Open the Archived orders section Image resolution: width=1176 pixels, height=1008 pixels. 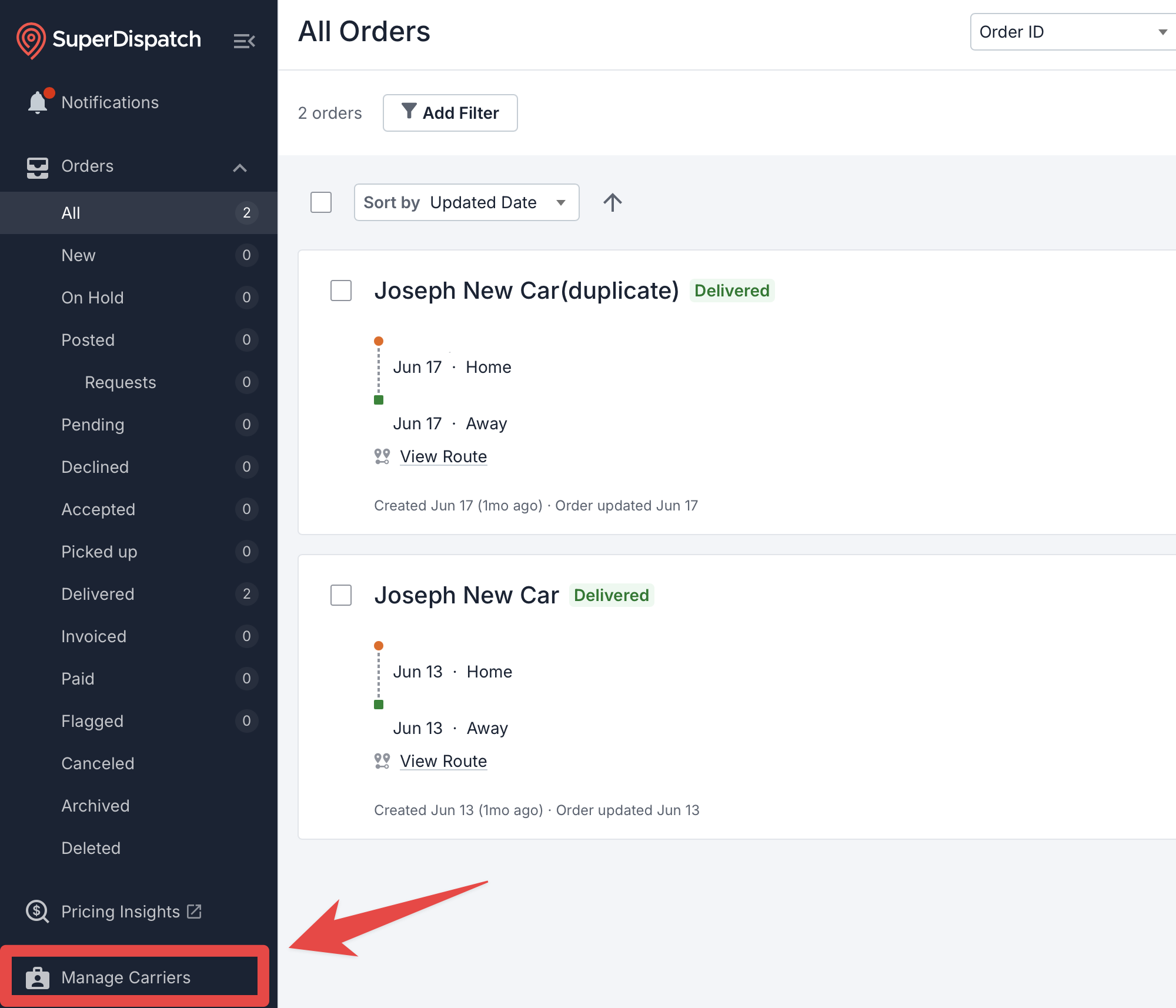point(95,806)
